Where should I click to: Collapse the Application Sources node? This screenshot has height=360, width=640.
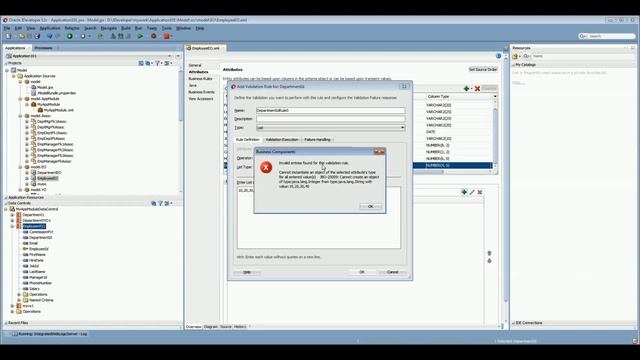[13, 76]
